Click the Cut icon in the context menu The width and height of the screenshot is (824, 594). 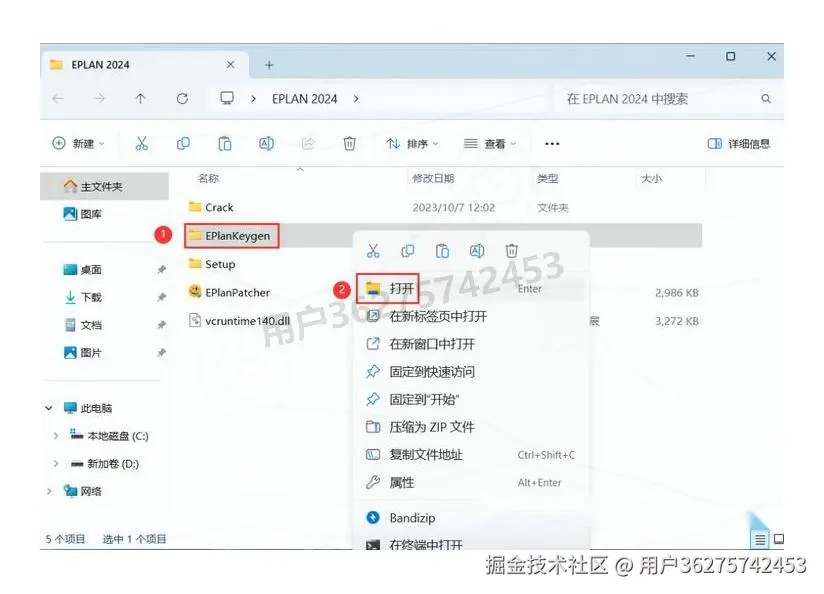point(373,251)
